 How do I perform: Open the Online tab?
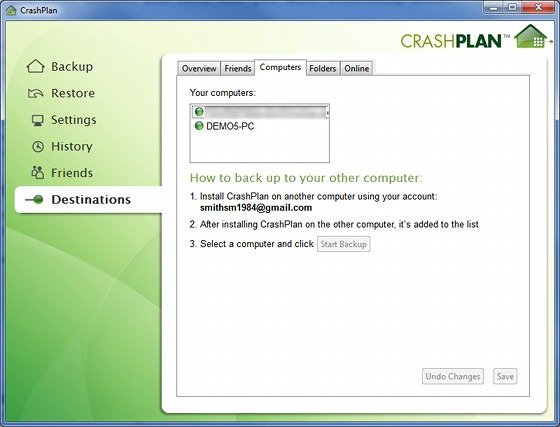[x=356, y=68]
